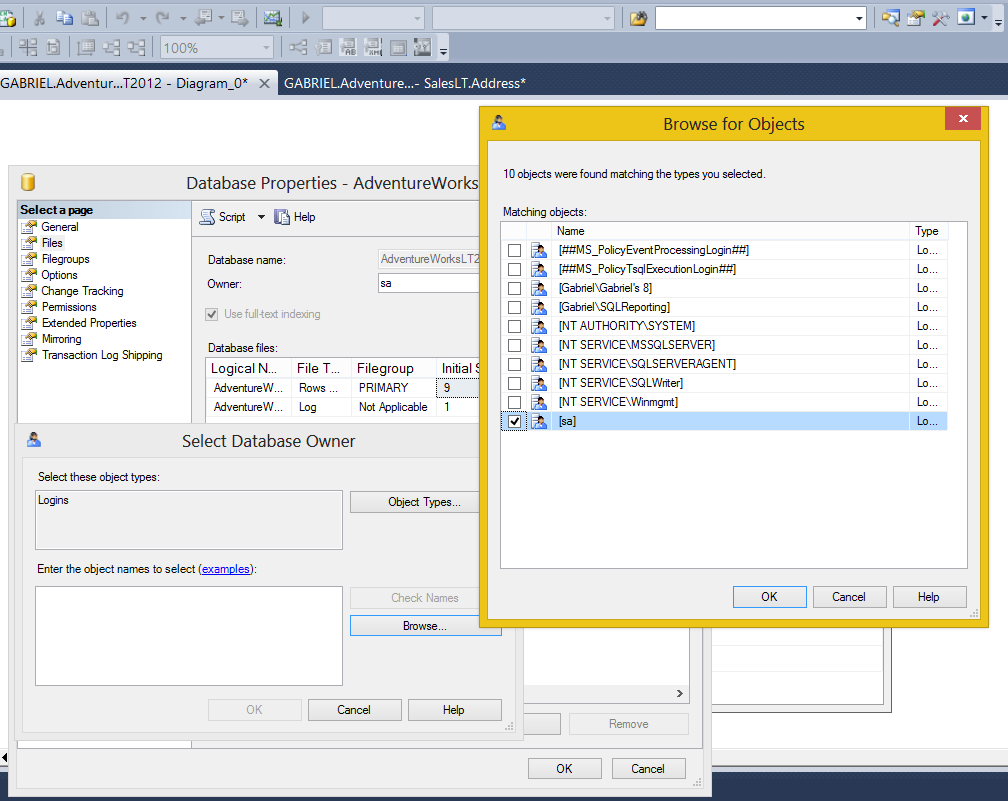Click the horizontal scrollbar right arrow
This screenshot has height=801, width=1008.
[x=680, y=693]
